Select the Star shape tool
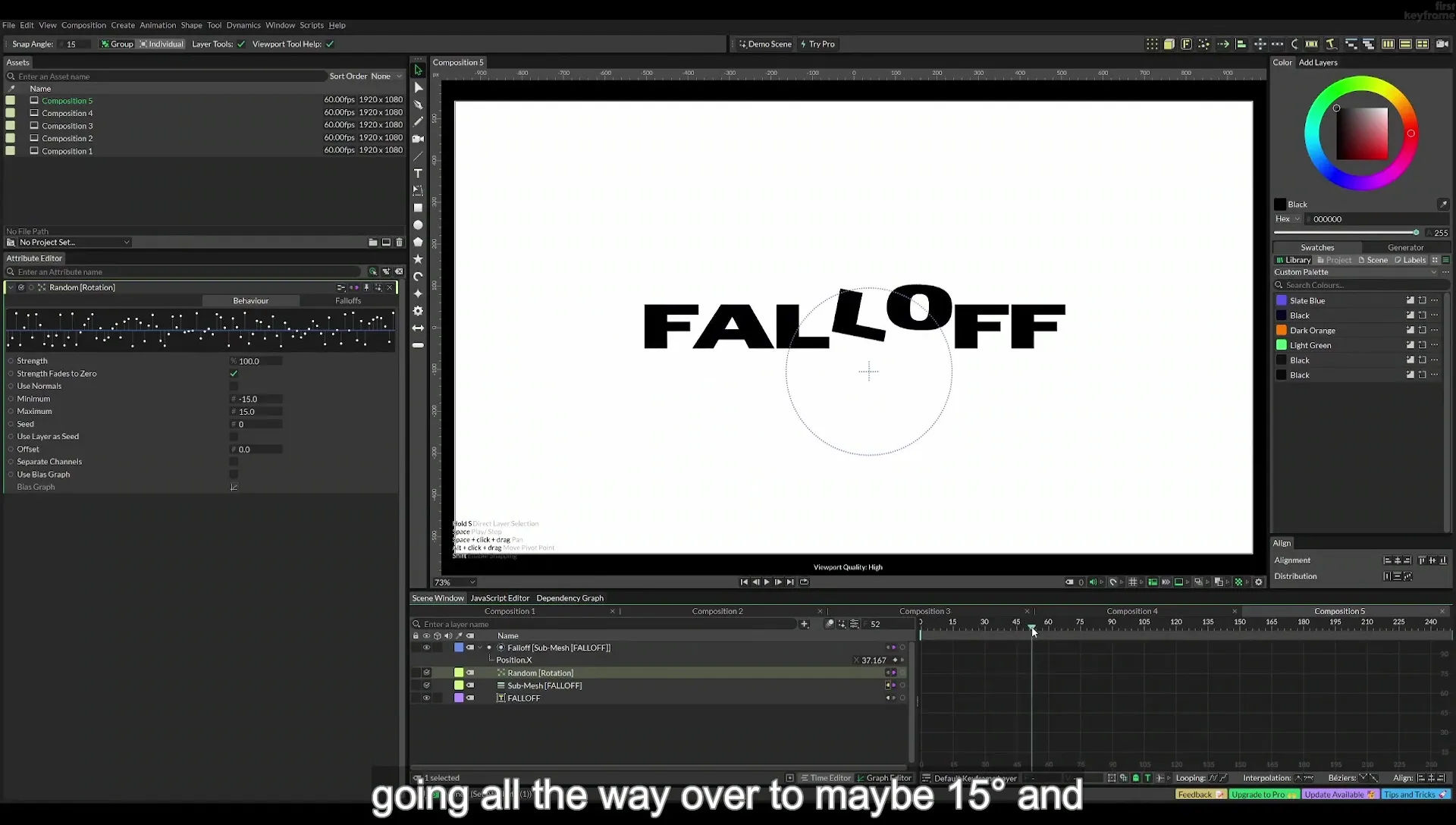Screen dimensions: 1456x825 tap(418, 259)
